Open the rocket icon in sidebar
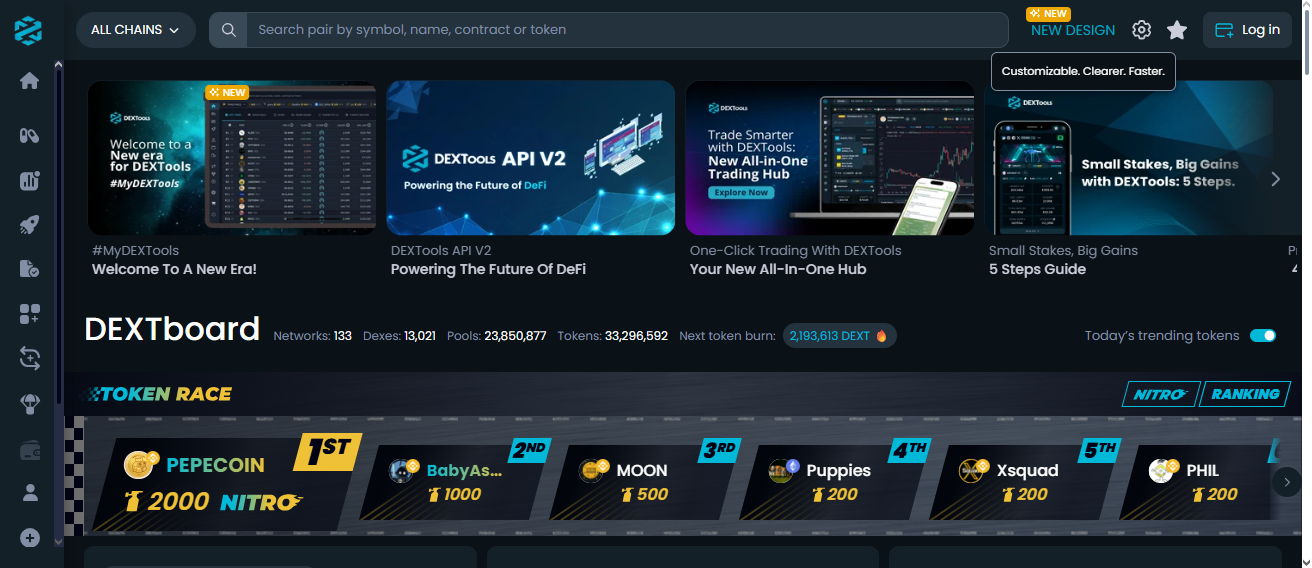Screen dimensions: 1312x568 coord(29,225)
